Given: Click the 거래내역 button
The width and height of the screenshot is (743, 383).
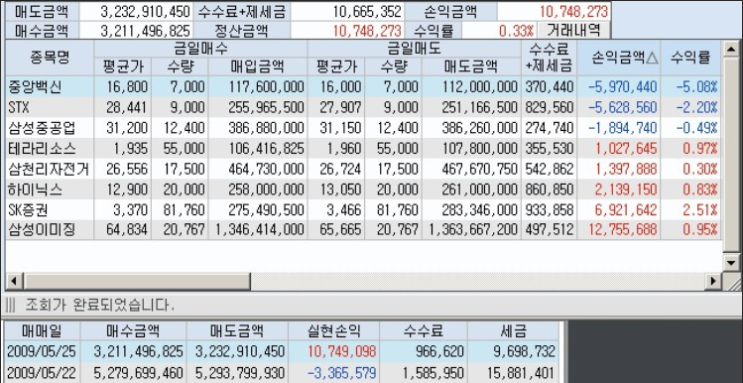Looking at the screenshot, I should point(574,30).
